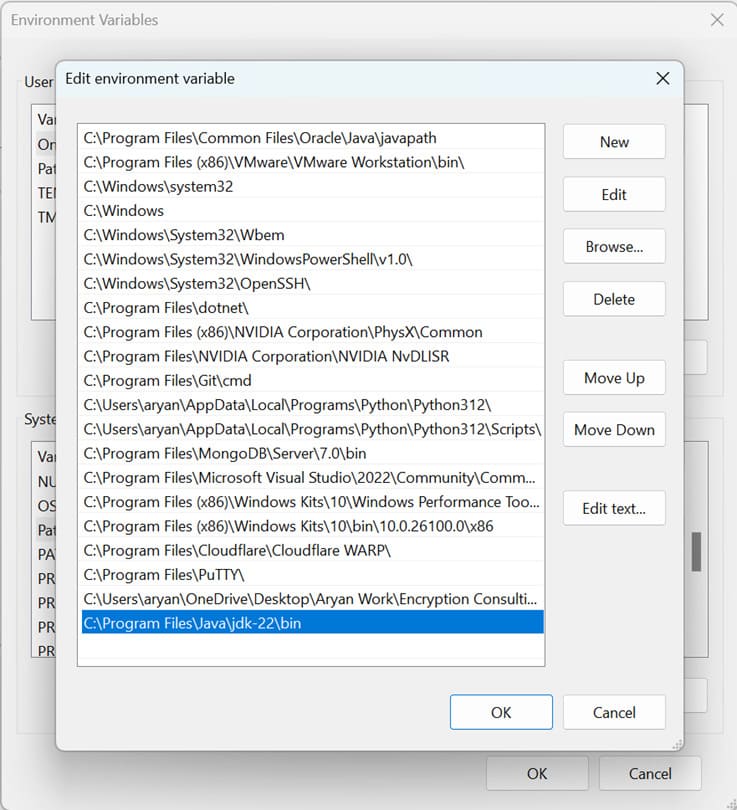Move the selected entry up

click(614, 378)
